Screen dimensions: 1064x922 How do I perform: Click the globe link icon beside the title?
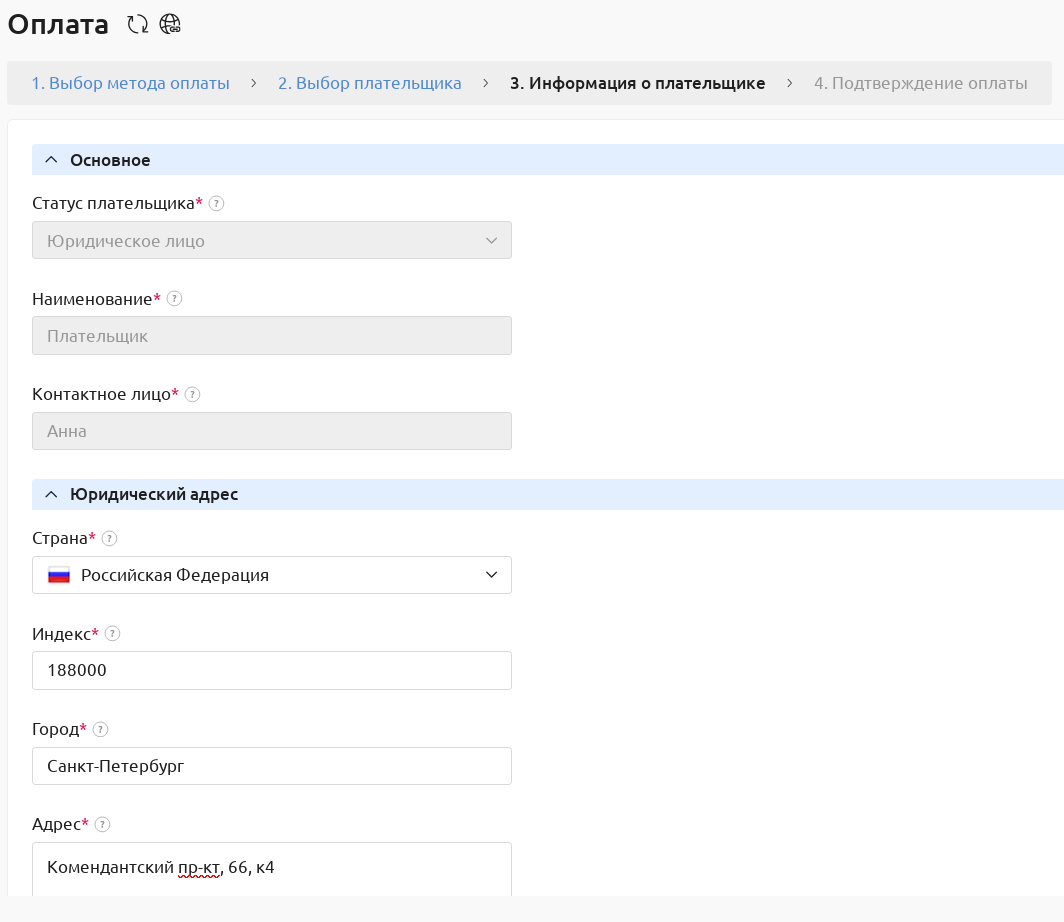coord(170,25)
